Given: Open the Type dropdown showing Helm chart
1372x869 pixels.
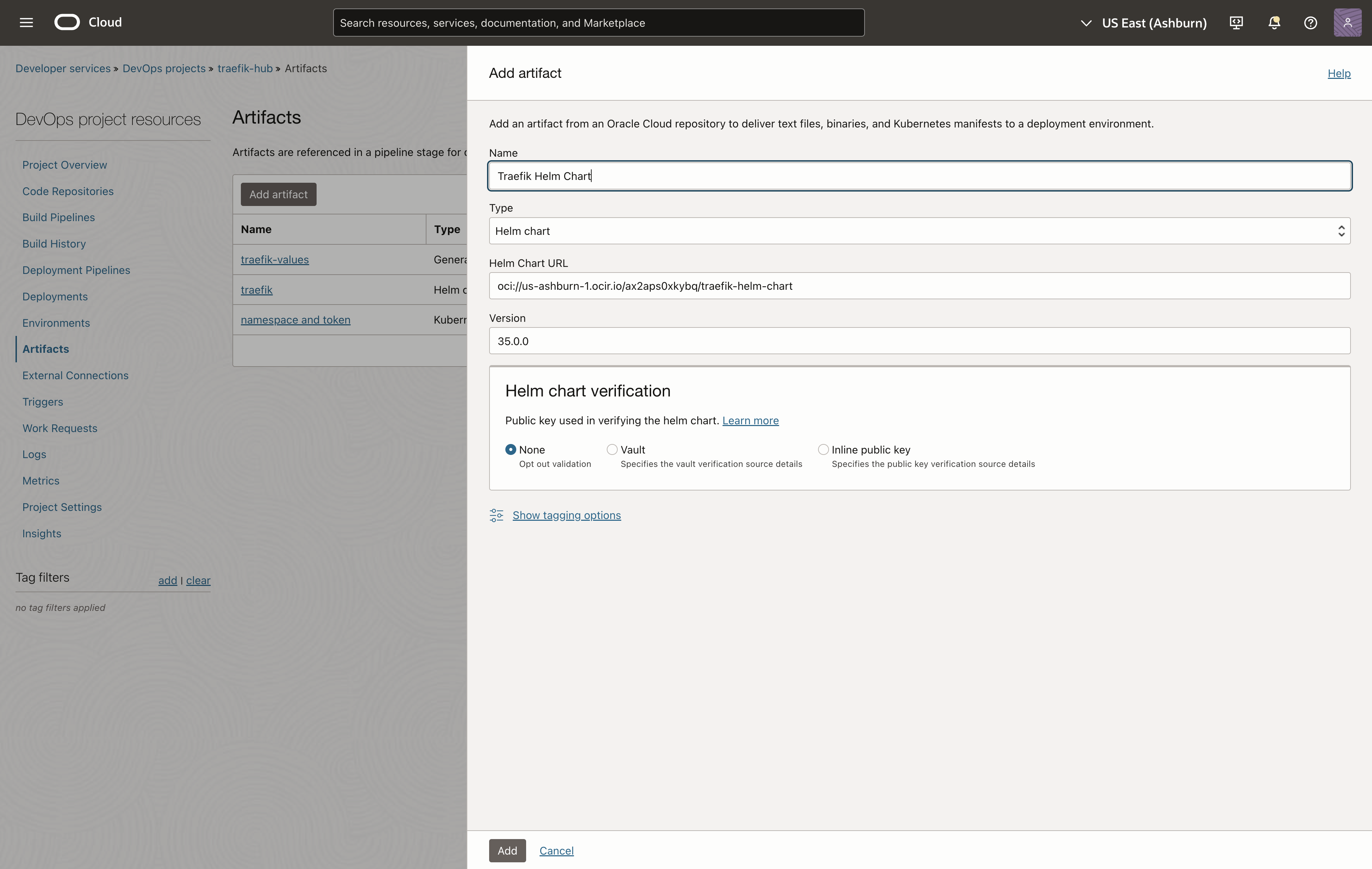Looking at the screenshot, I should (x=919, y=231).
